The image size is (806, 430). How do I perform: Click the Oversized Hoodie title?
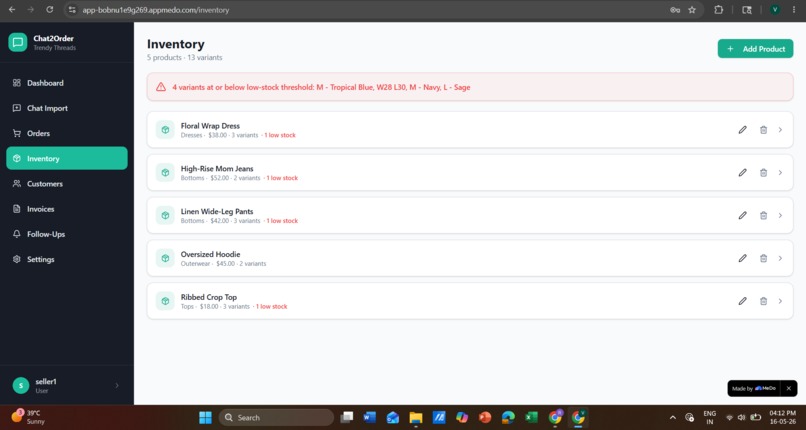tap(210, 254)
